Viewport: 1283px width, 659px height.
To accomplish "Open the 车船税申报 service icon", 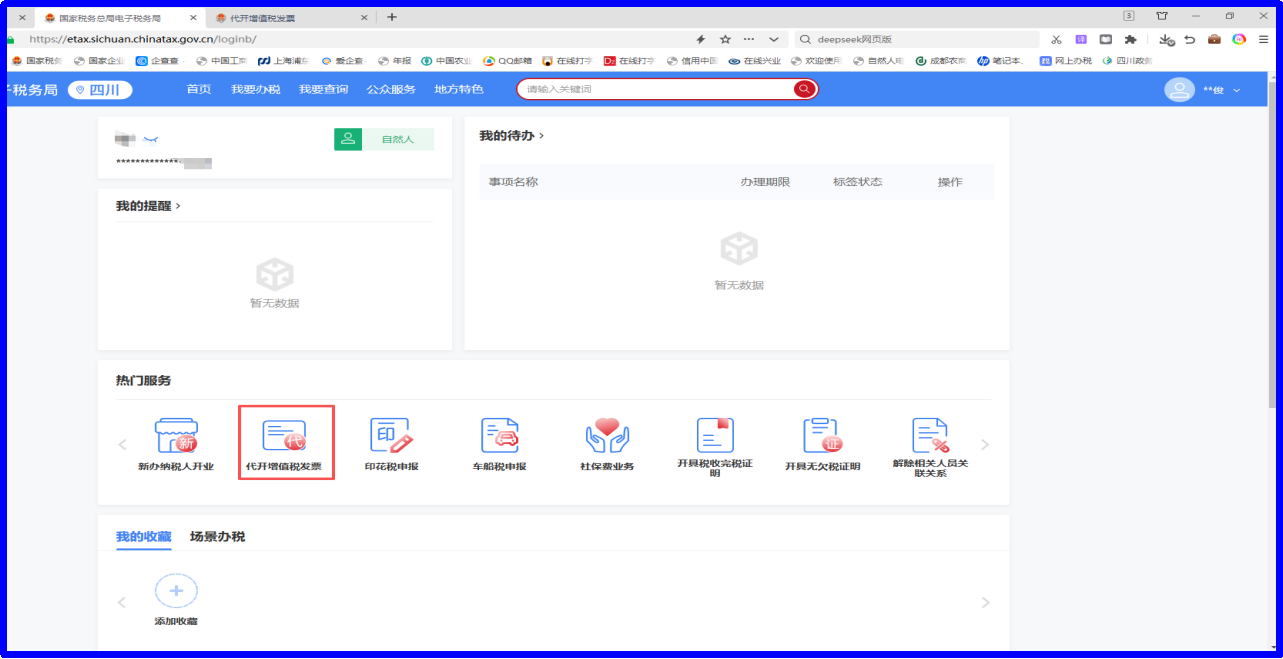I will coord(499,437).
